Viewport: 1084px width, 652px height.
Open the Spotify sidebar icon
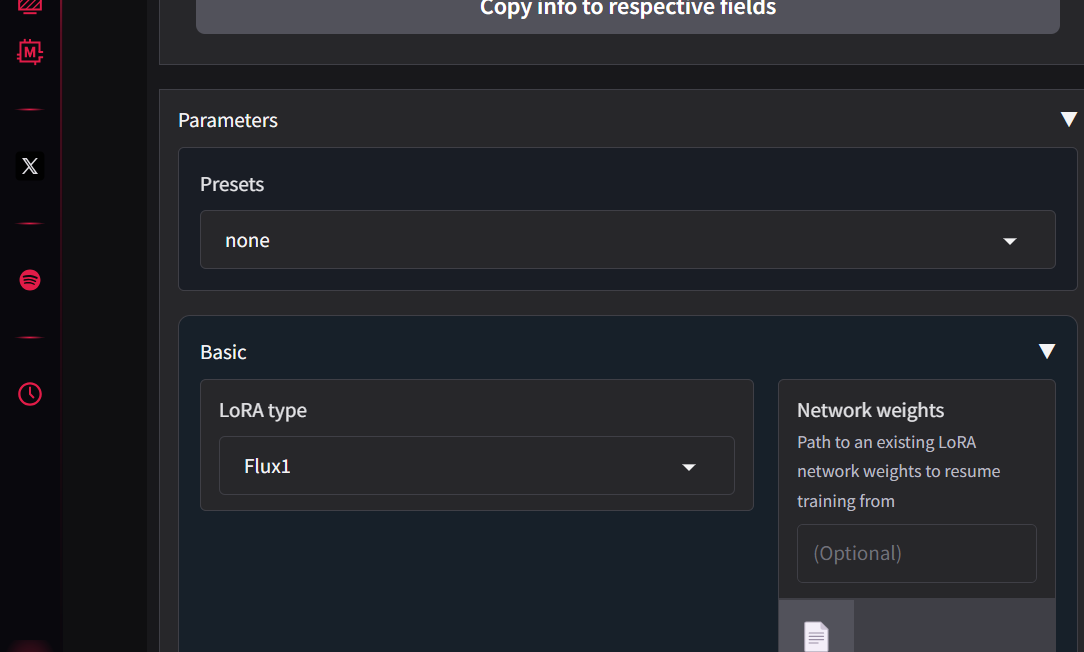point(30,280)
